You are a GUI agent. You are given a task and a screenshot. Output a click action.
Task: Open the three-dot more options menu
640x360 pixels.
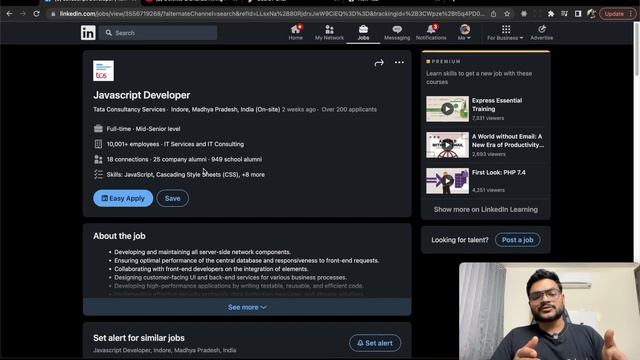[399, 62]
